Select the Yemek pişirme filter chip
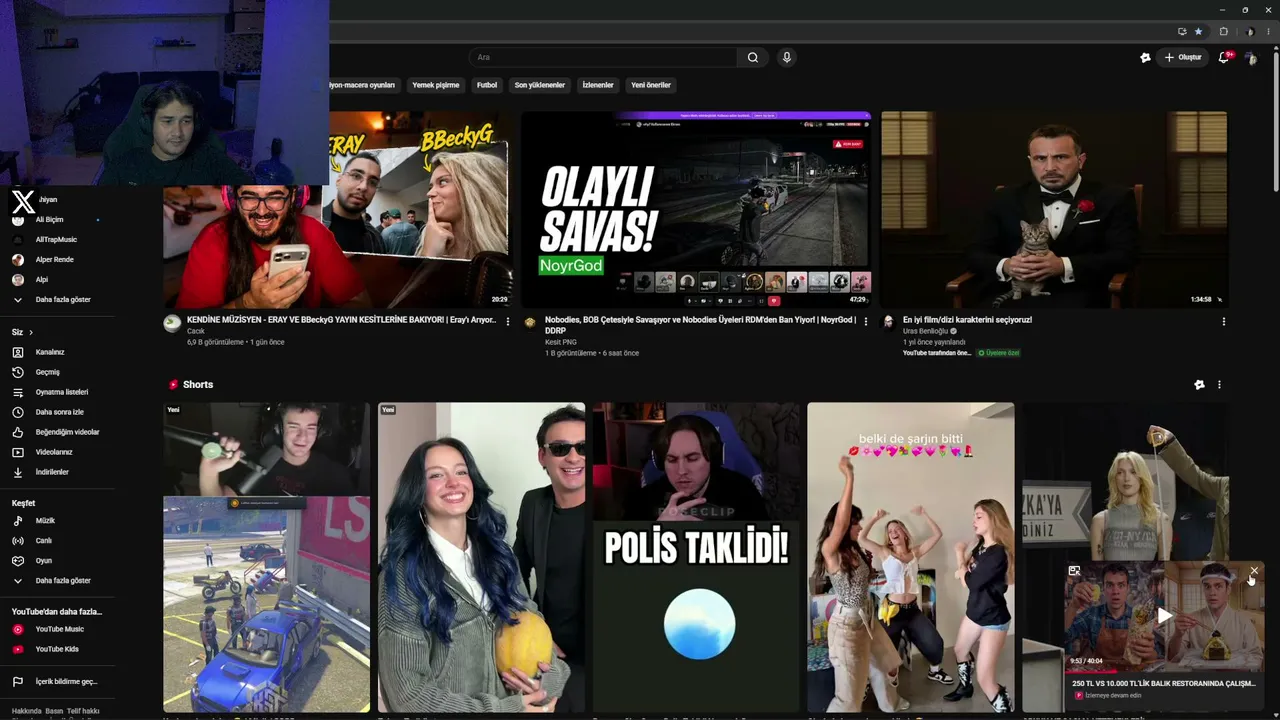1280x720 pixels. [x=436, y=85]
